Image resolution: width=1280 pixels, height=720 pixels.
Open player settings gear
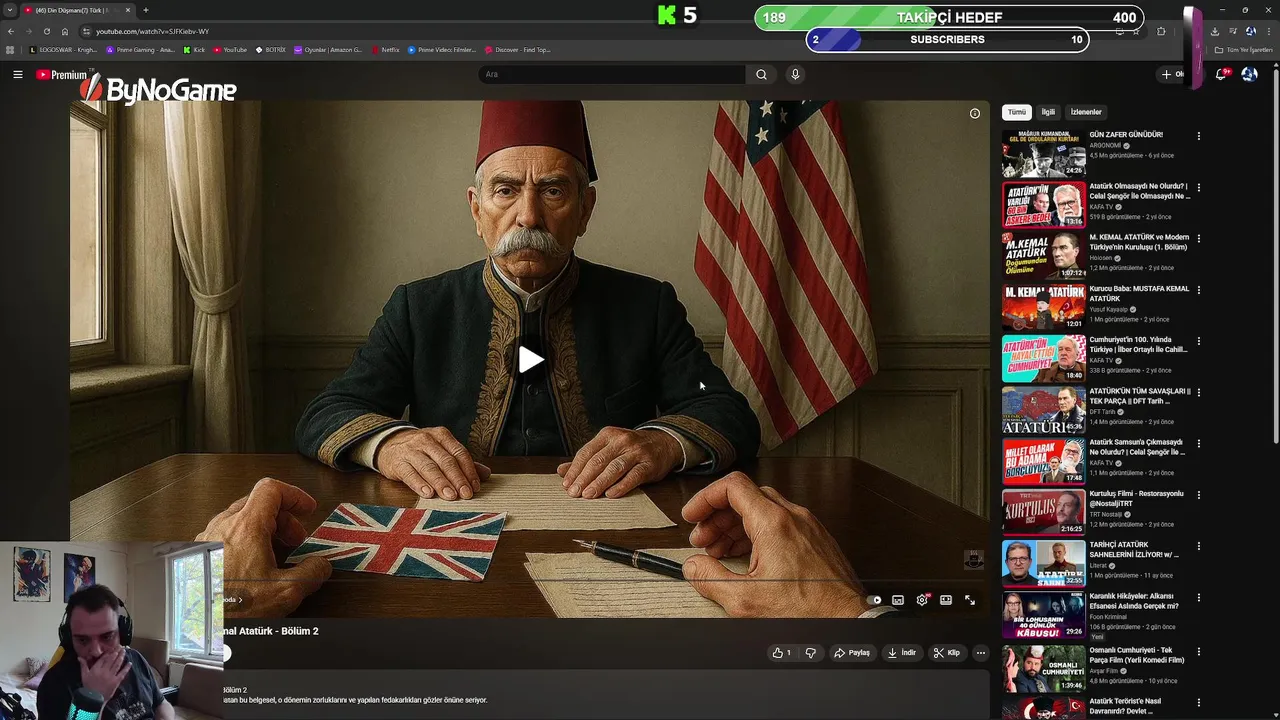pyautogui.click(x=922, y=600)
